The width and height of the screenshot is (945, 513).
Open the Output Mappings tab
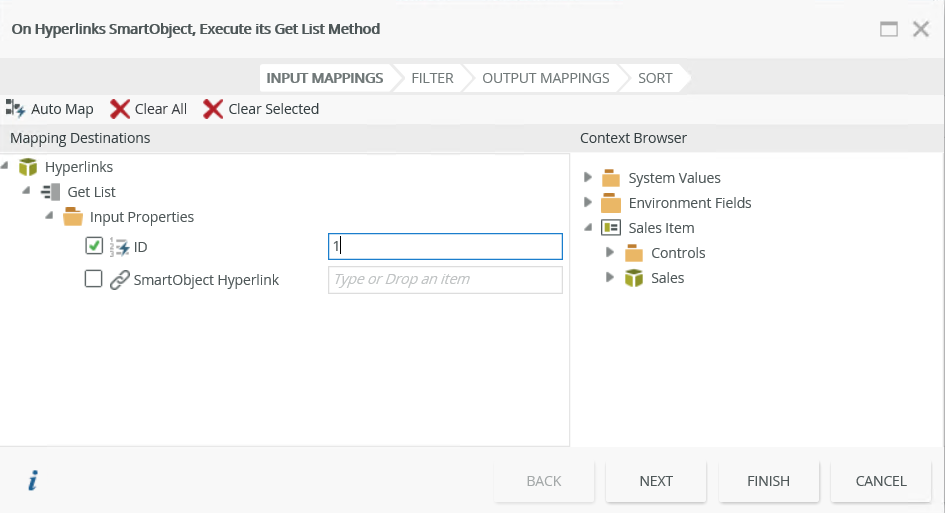click(x=545, y=78)
